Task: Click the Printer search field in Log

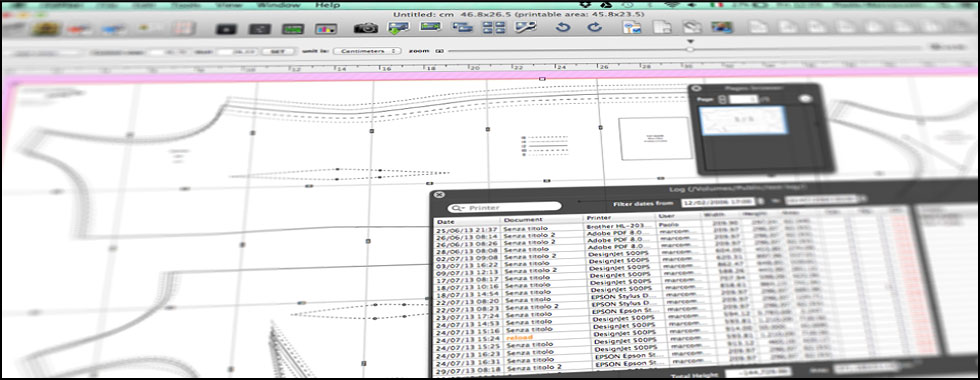Action: pyautogui.click(x=504, y=207)
